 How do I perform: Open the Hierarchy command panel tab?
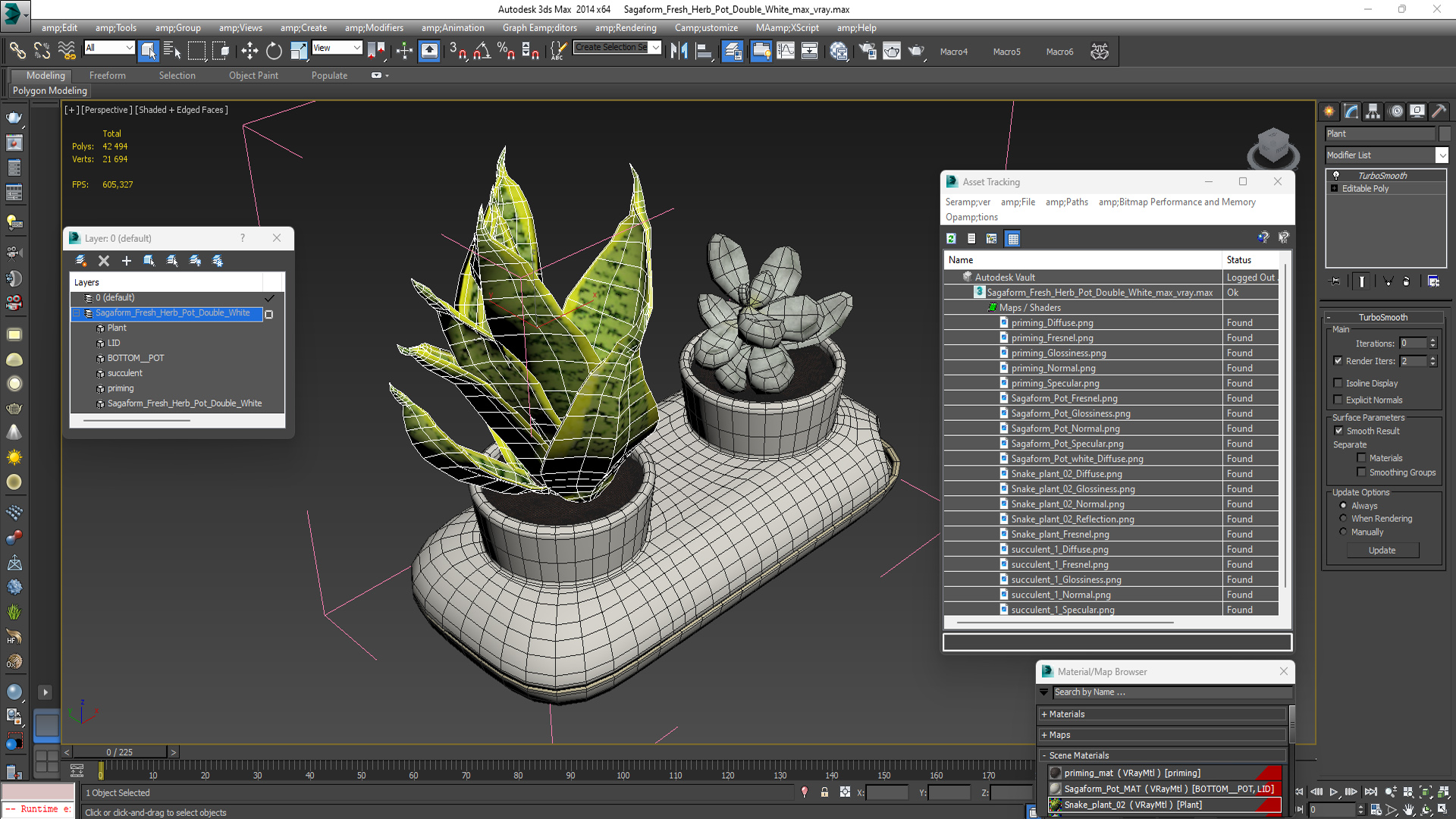tap(1373, 111)
